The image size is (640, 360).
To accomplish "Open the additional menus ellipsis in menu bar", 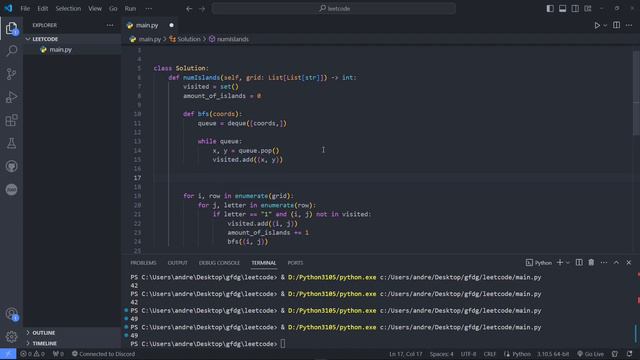I will pos(149,9).
